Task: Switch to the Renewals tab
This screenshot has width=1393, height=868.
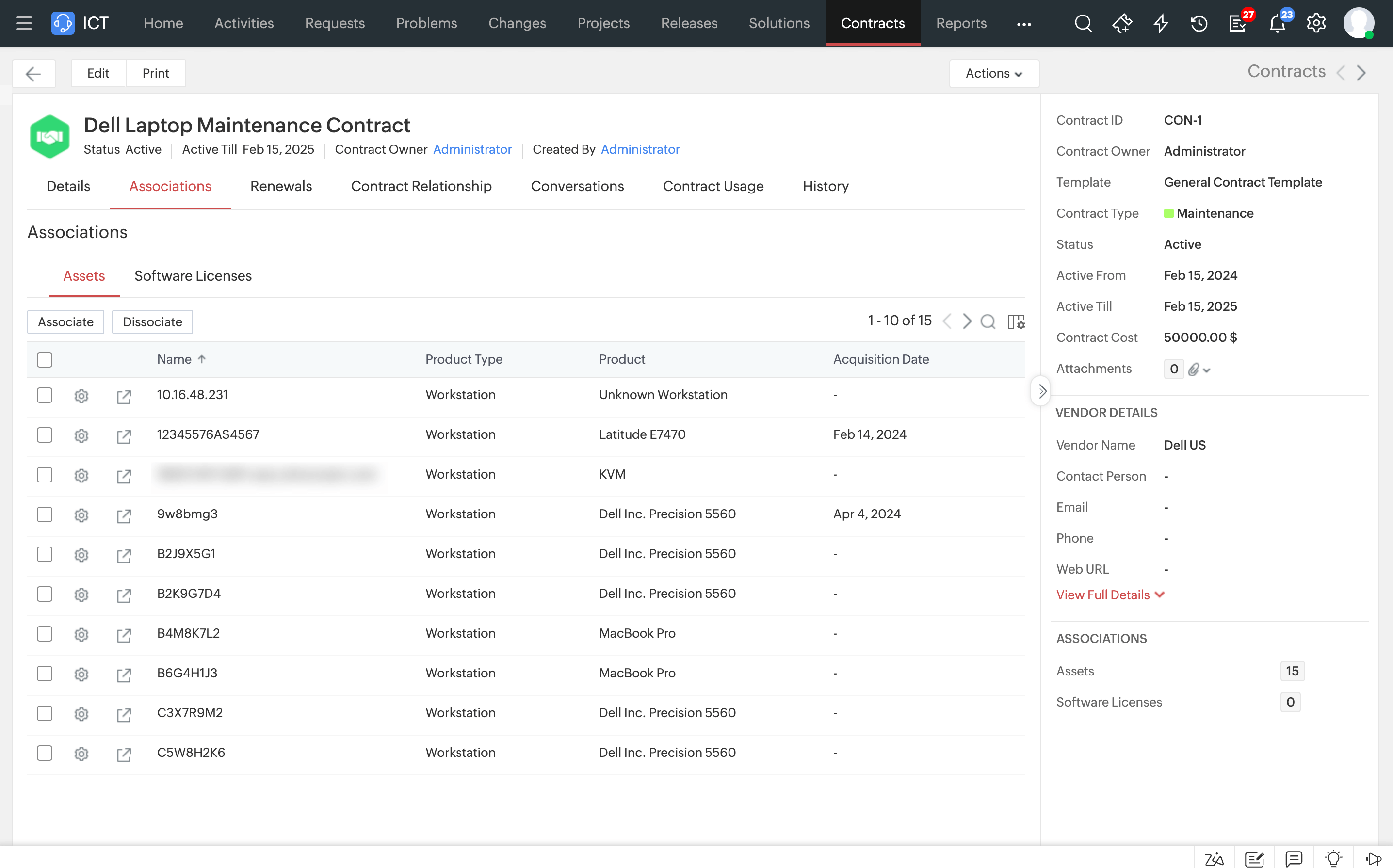Action: (x=281, y=186)
